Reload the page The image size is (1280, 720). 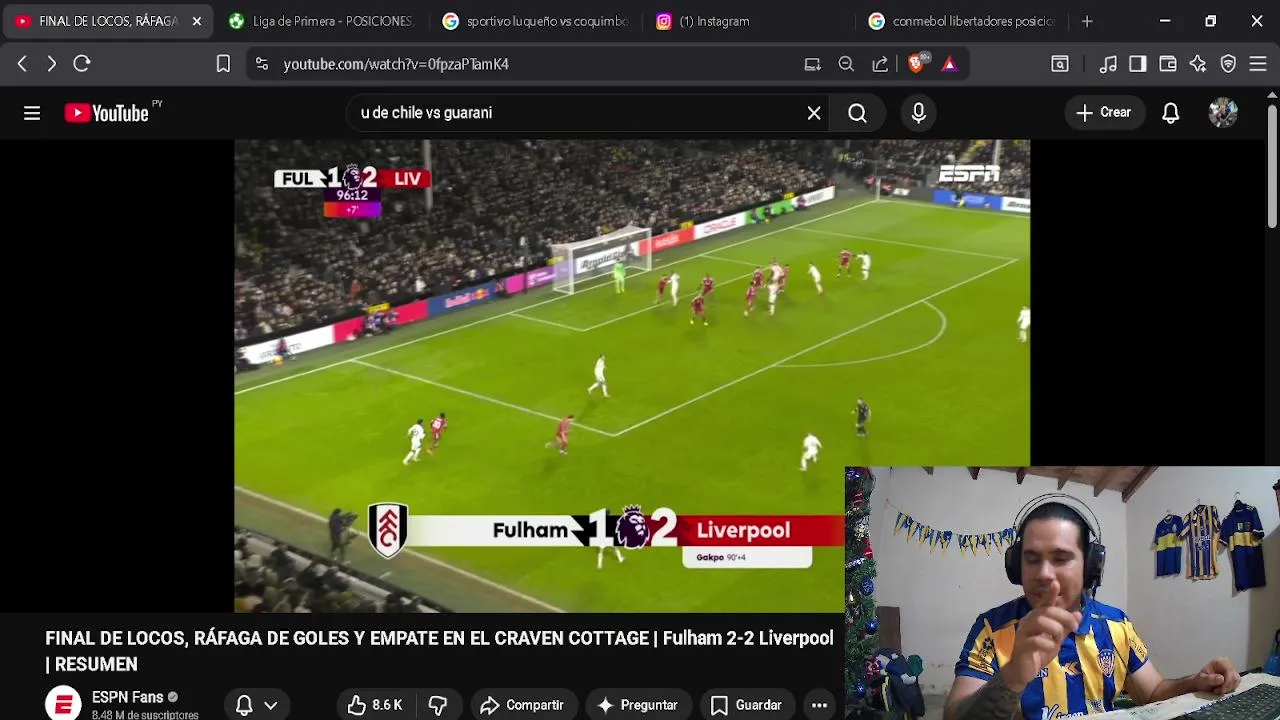coord(82,64)
